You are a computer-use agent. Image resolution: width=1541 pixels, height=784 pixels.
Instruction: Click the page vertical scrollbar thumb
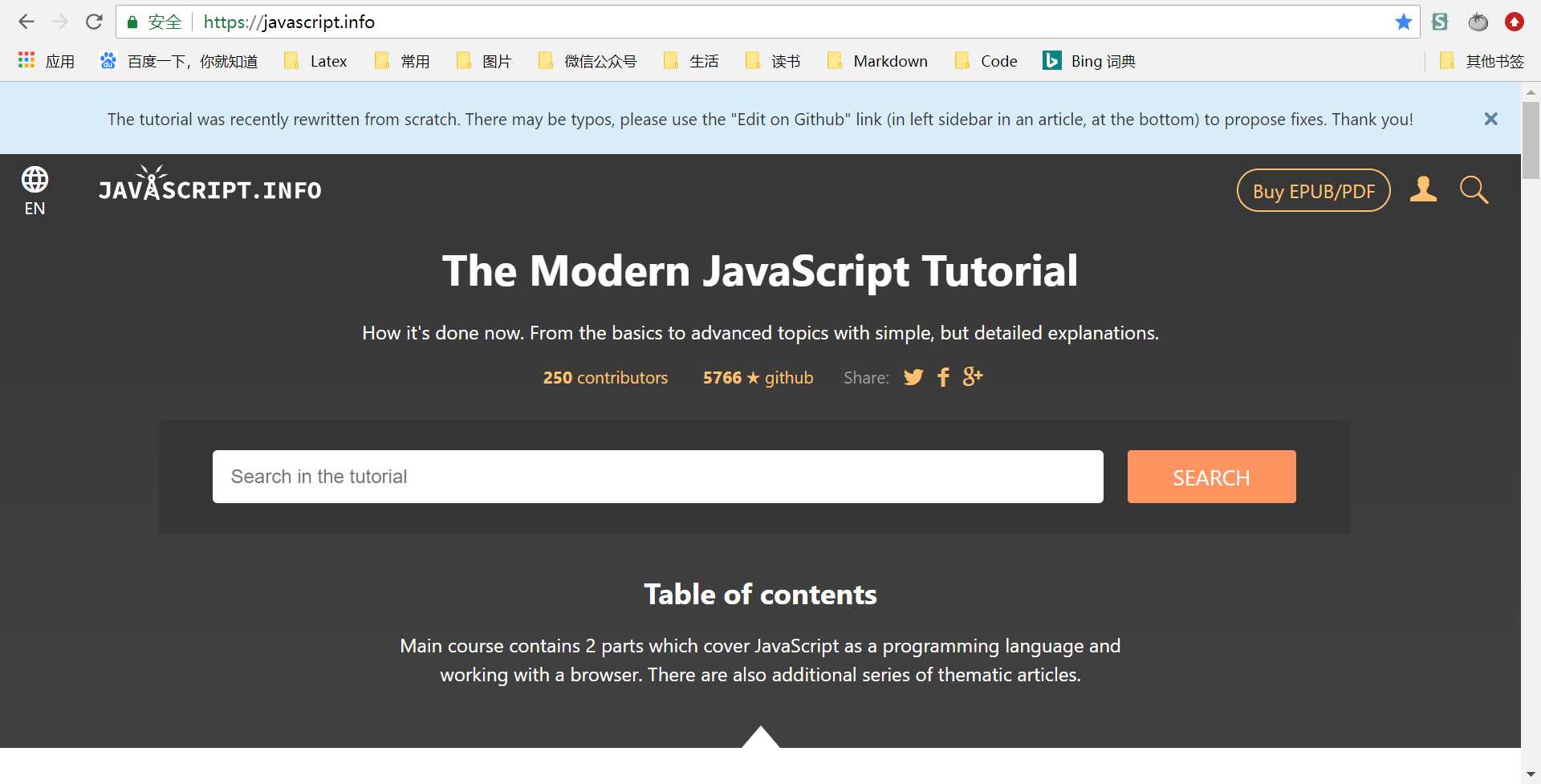point(1531,140)
